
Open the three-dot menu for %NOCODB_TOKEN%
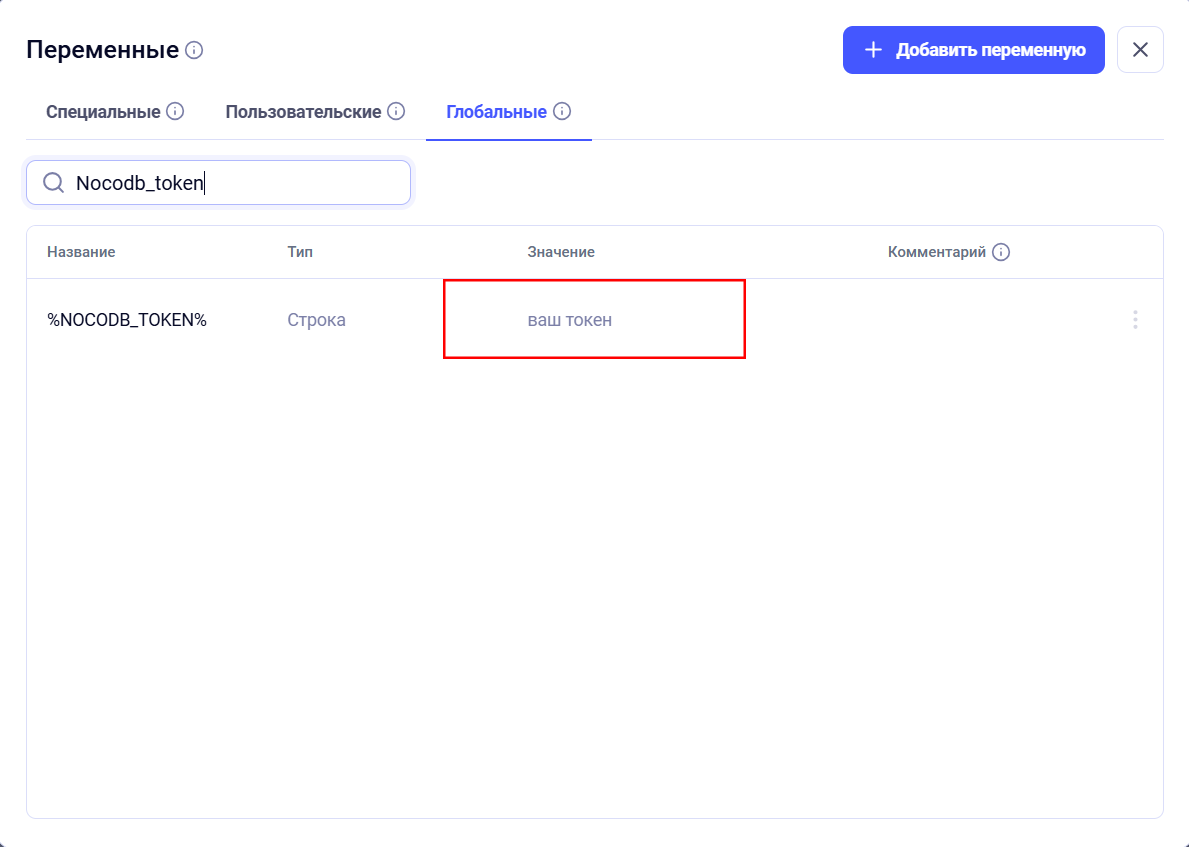click(x=1135, y=320)
